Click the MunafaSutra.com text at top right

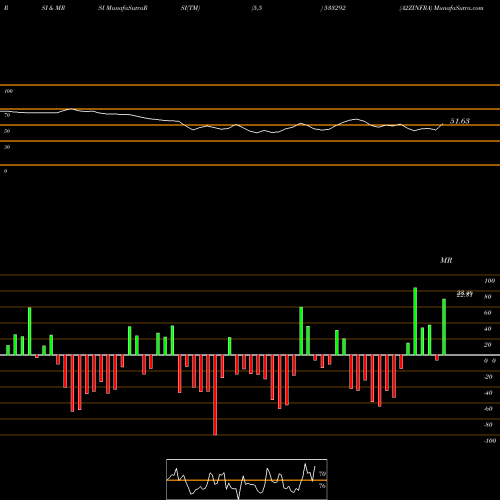[459, 8]
